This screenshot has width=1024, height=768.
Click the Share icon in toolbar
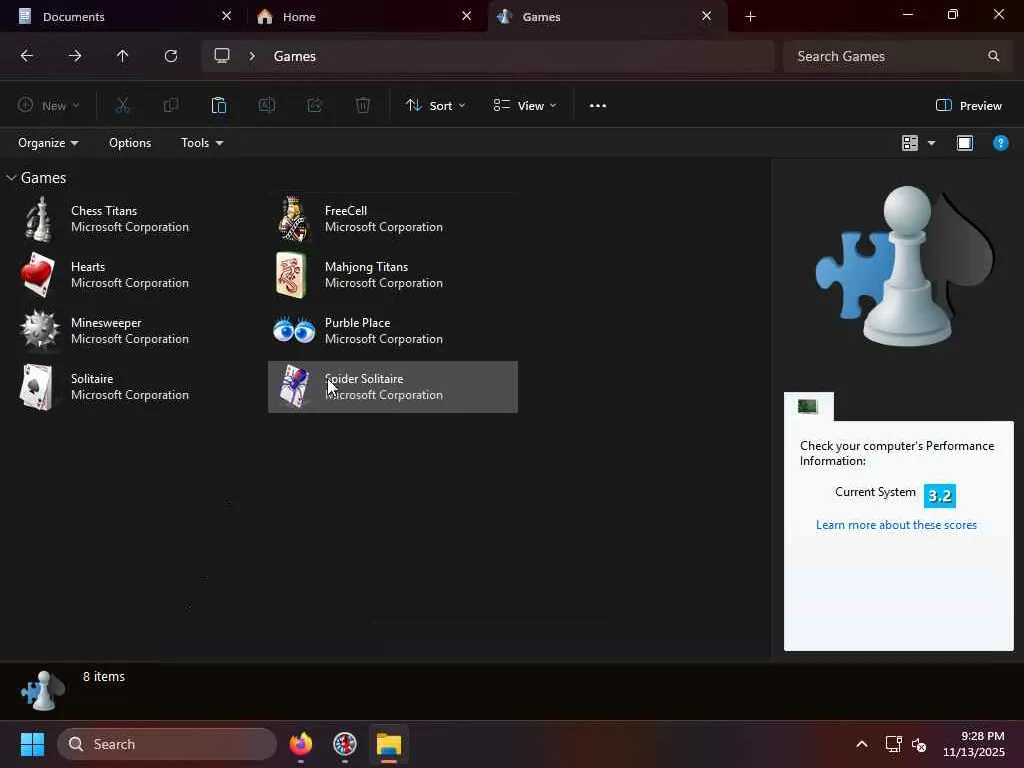point(315,105)
